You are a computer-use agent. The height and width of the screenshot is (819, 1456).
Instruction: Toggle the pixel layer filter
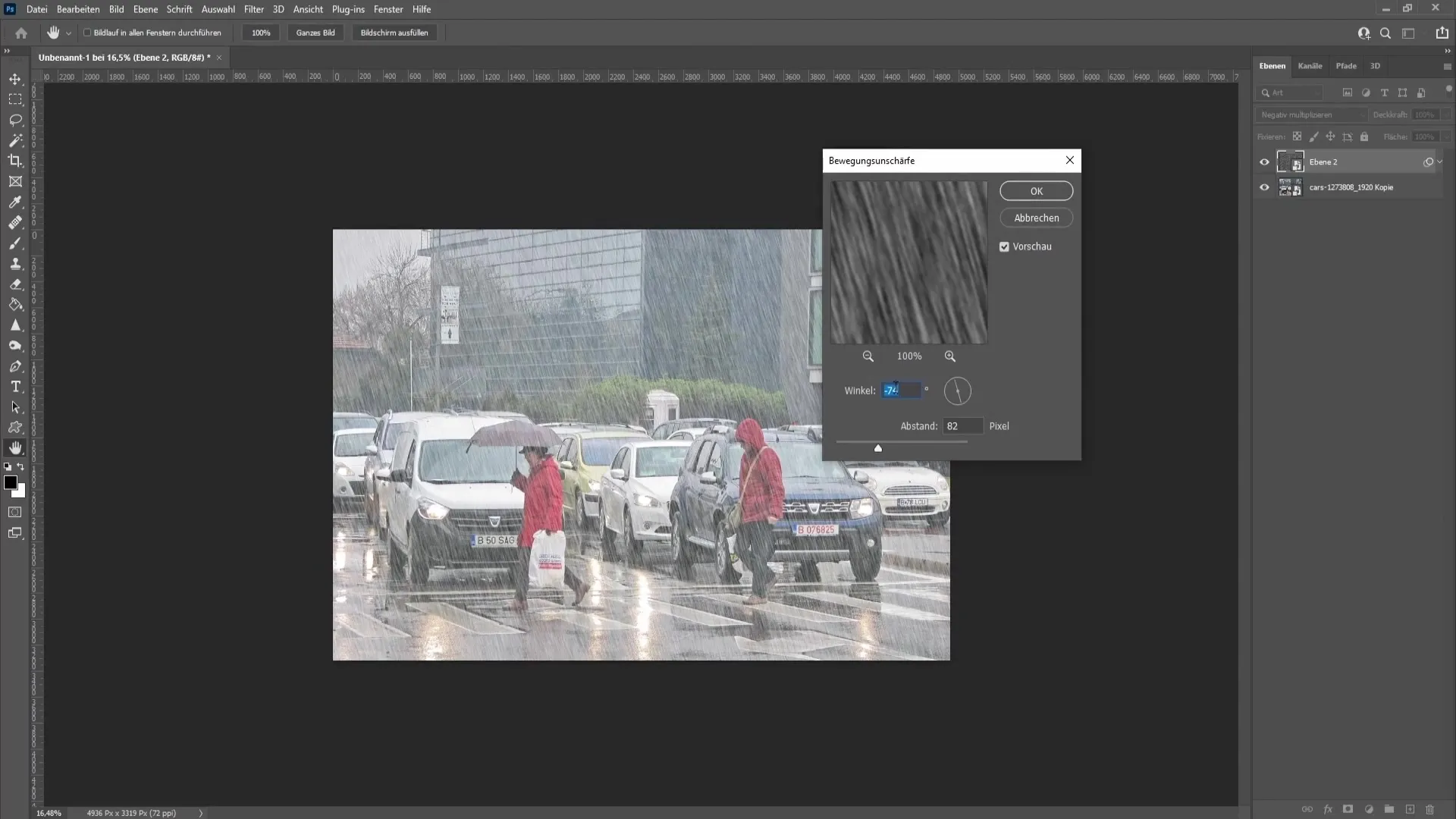tap(1348, 93)
